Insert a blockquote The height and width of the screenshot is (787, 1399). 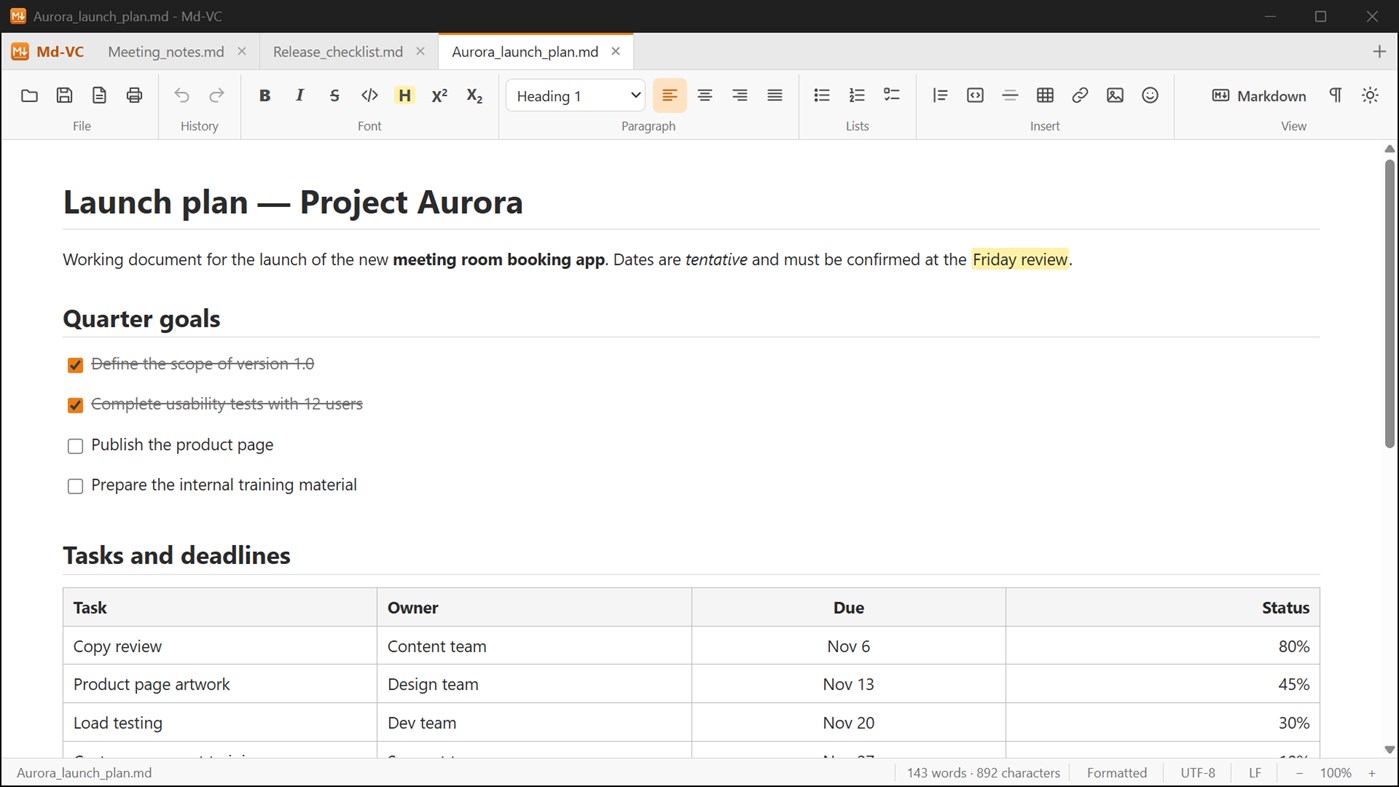[x=940, y=96]
